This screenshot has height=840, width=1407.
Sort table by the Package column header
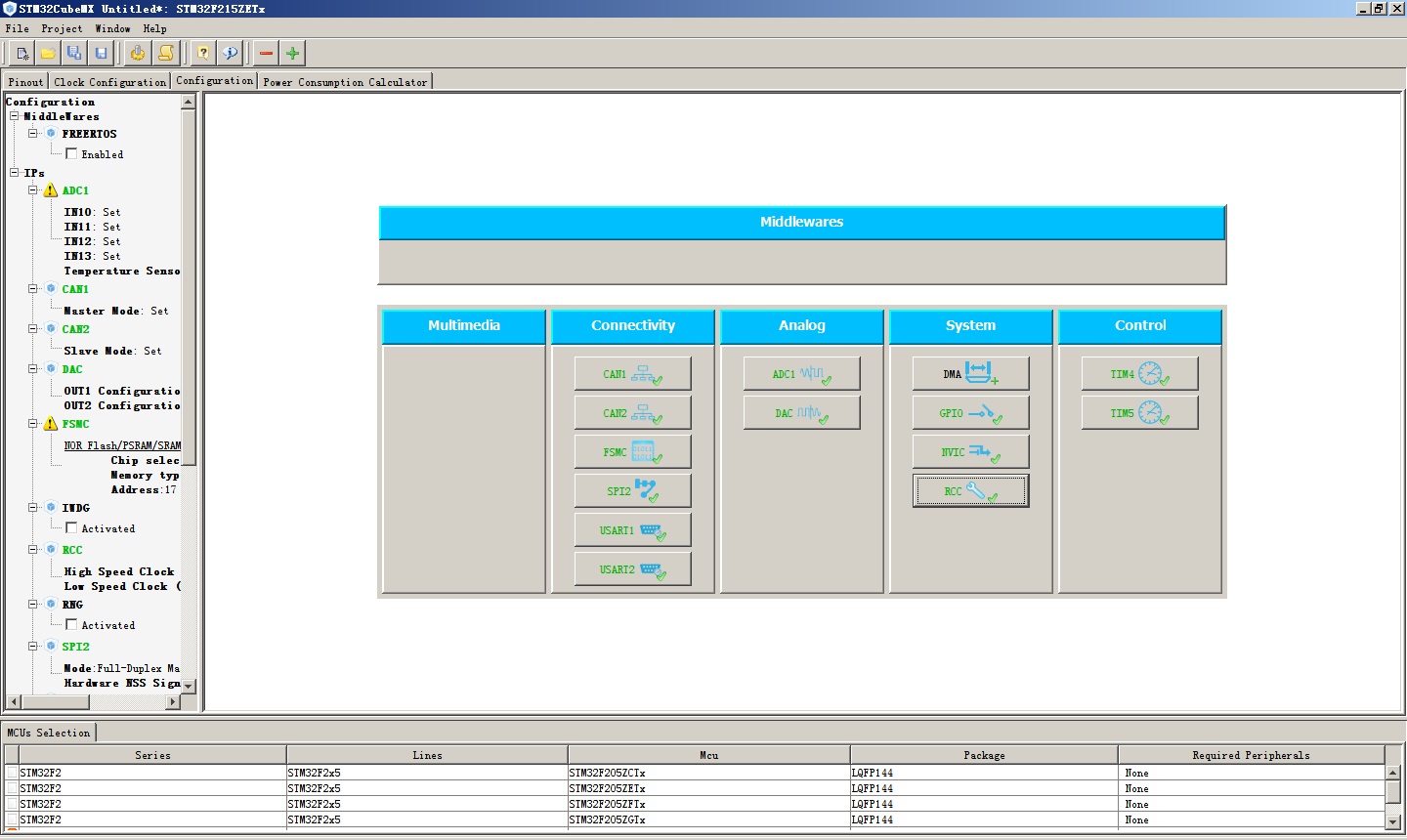pyautogui.click(x=984, y=755)
